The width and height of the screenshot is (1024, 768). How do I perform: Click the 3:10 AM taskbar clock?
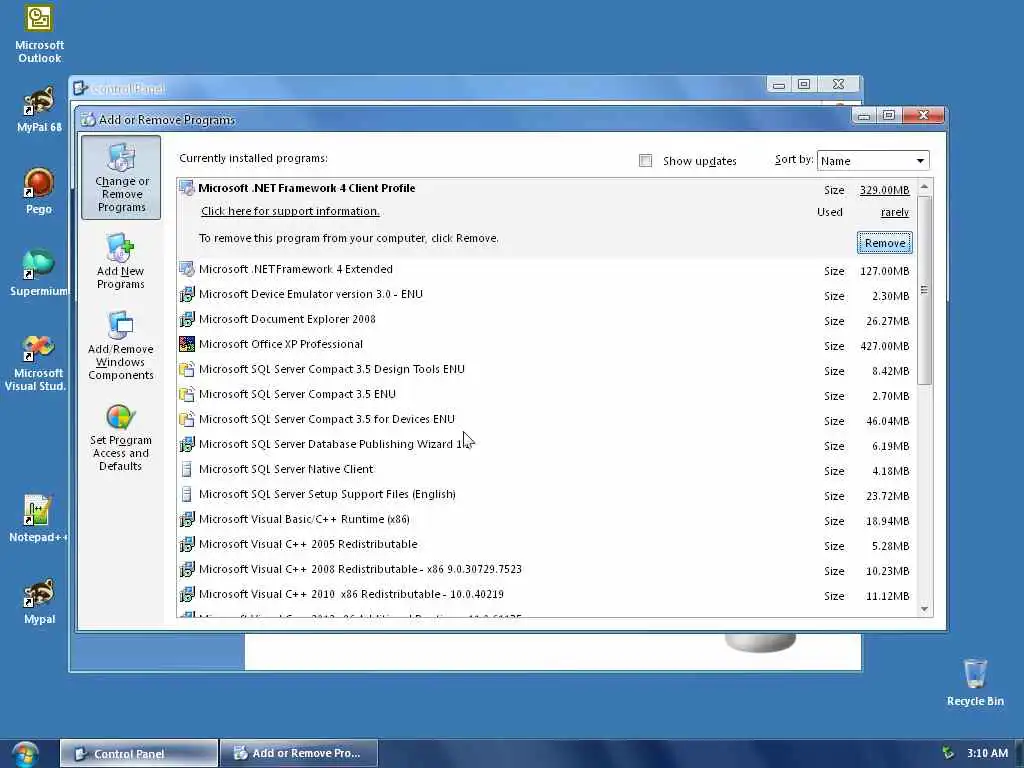[987, 753]
